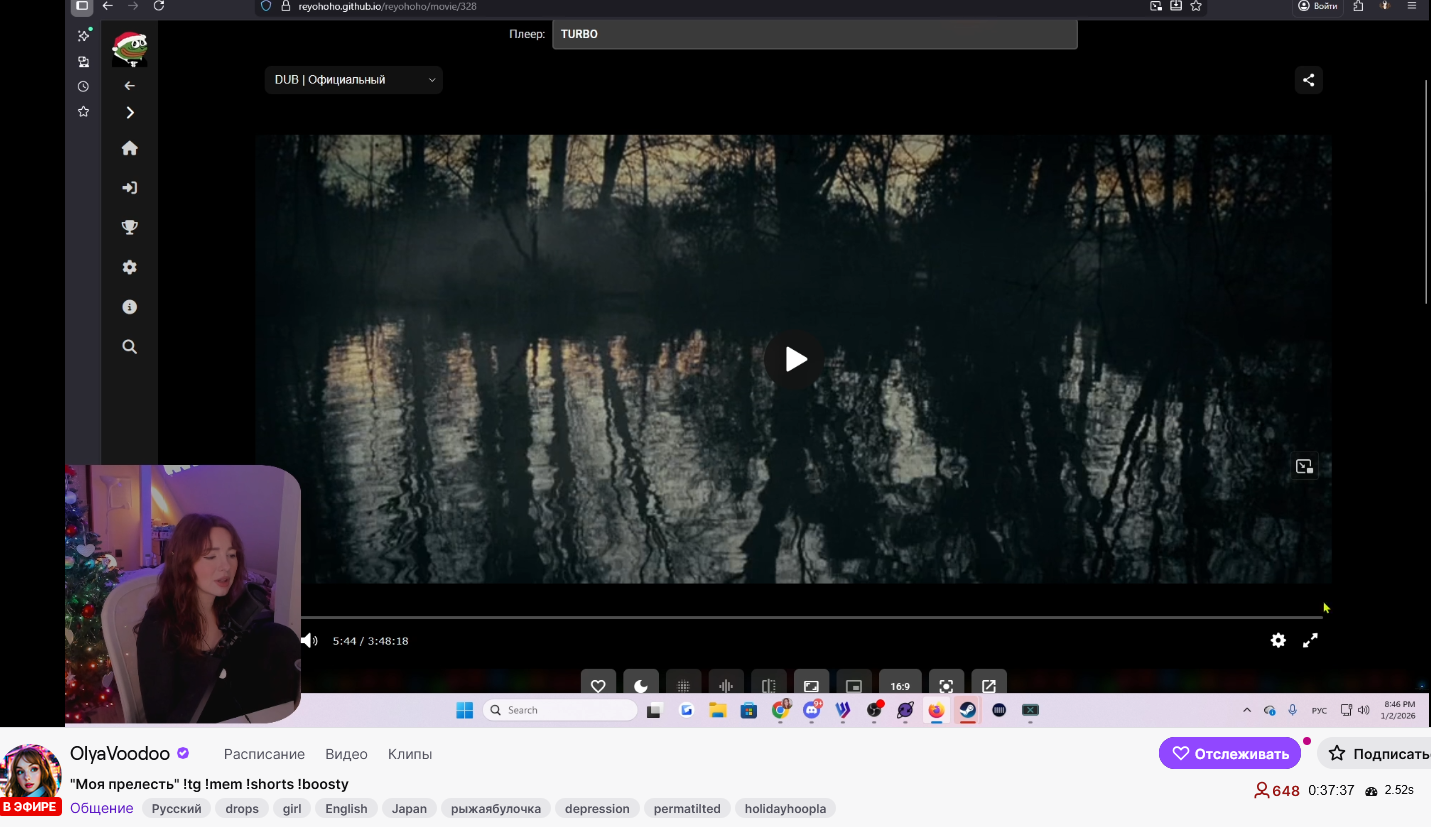Image resolution: width=1431 pixels, height=827 pixels.
Task: Click the reyohoho.github.io address bar
Action: [700, 6]
